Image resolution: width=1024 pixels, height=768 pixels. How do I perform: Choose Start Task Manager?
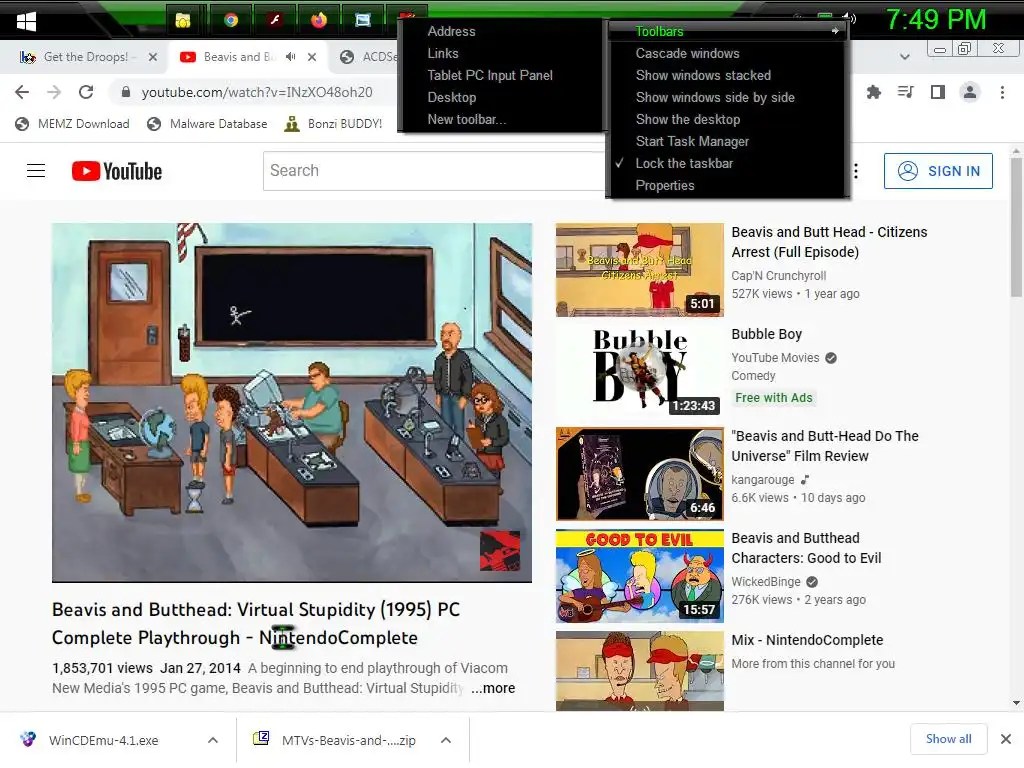[x=727, y=142]
